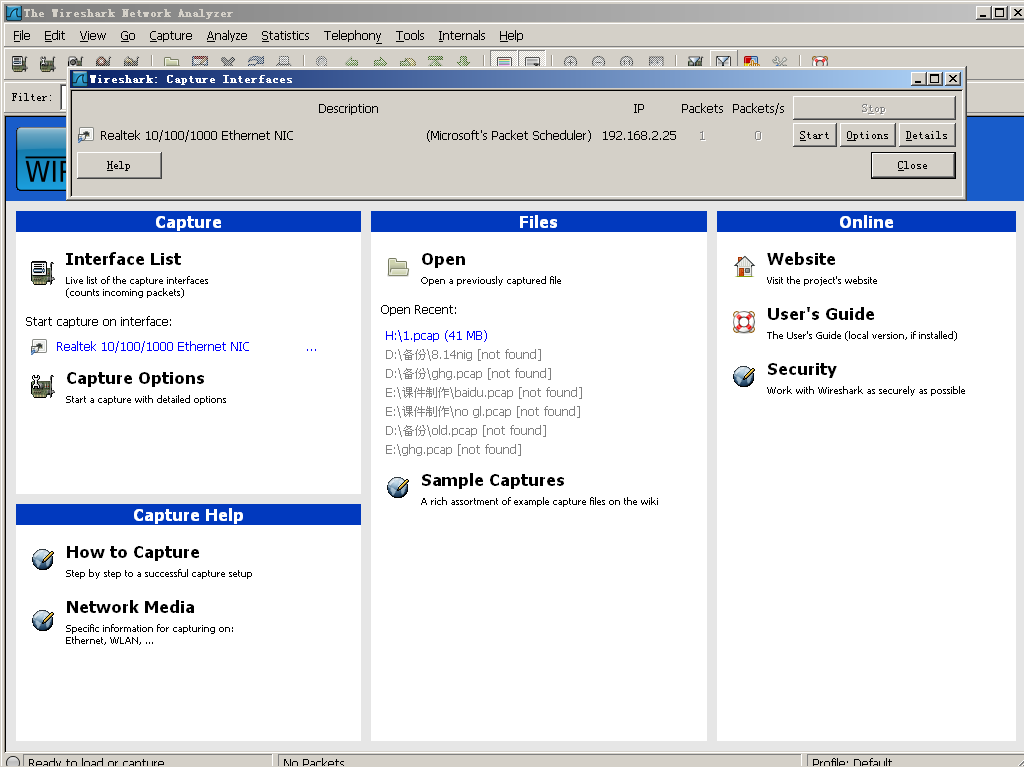Open the View menu

(x=93, y=36)
